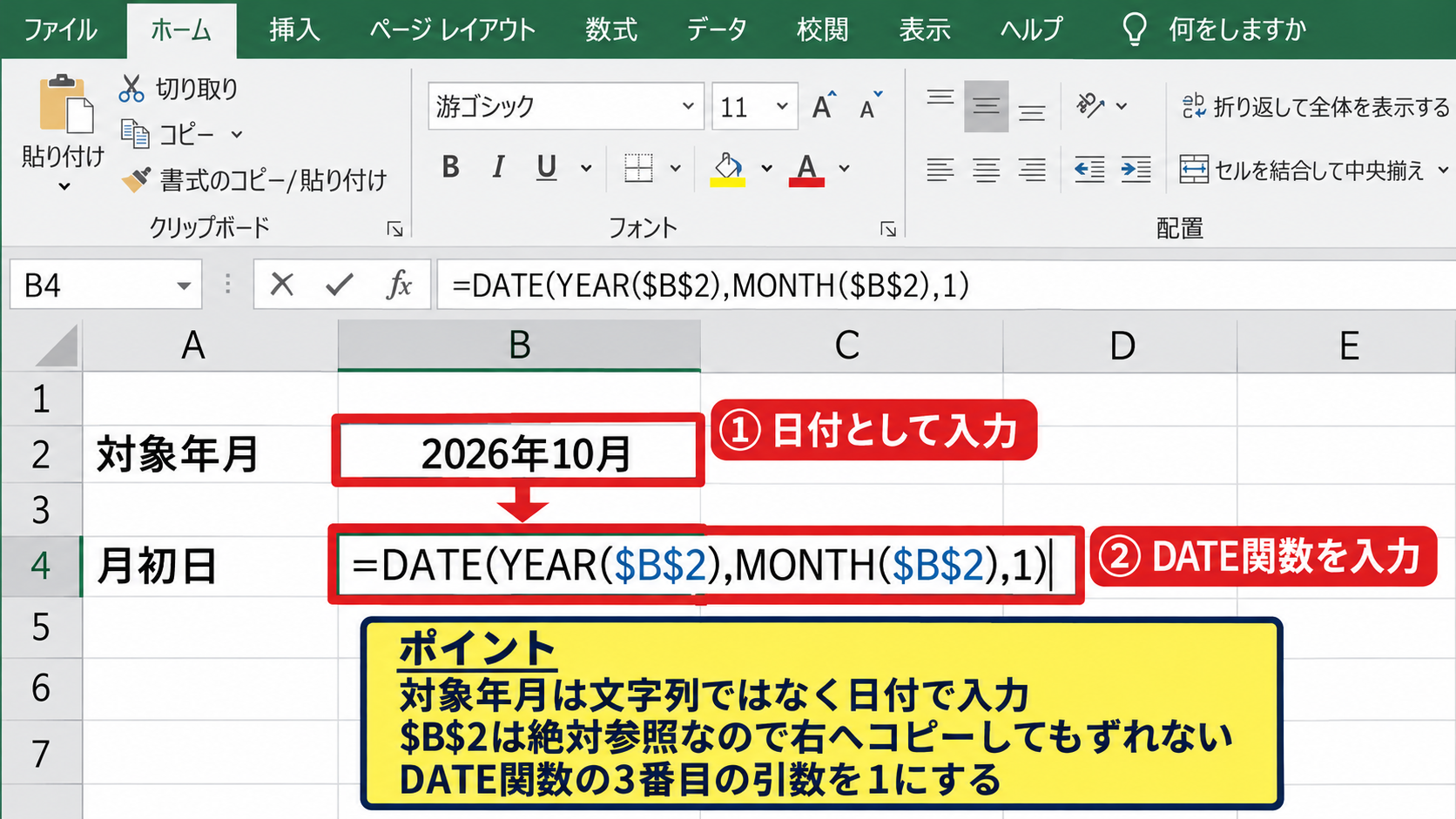Open Font group dialog launcher
Screen dimensions: 1456x819
[x=887, y=229]
